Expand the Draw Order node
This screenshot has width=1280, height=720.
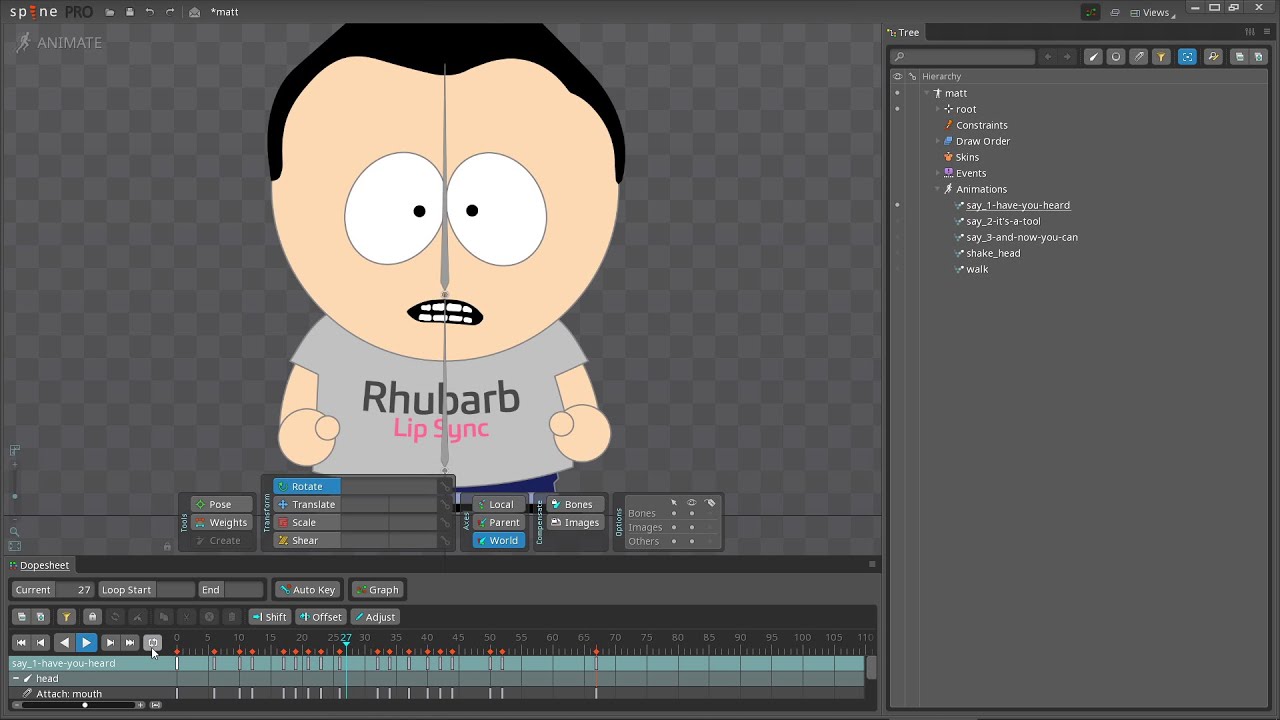(x=938, y=141)
